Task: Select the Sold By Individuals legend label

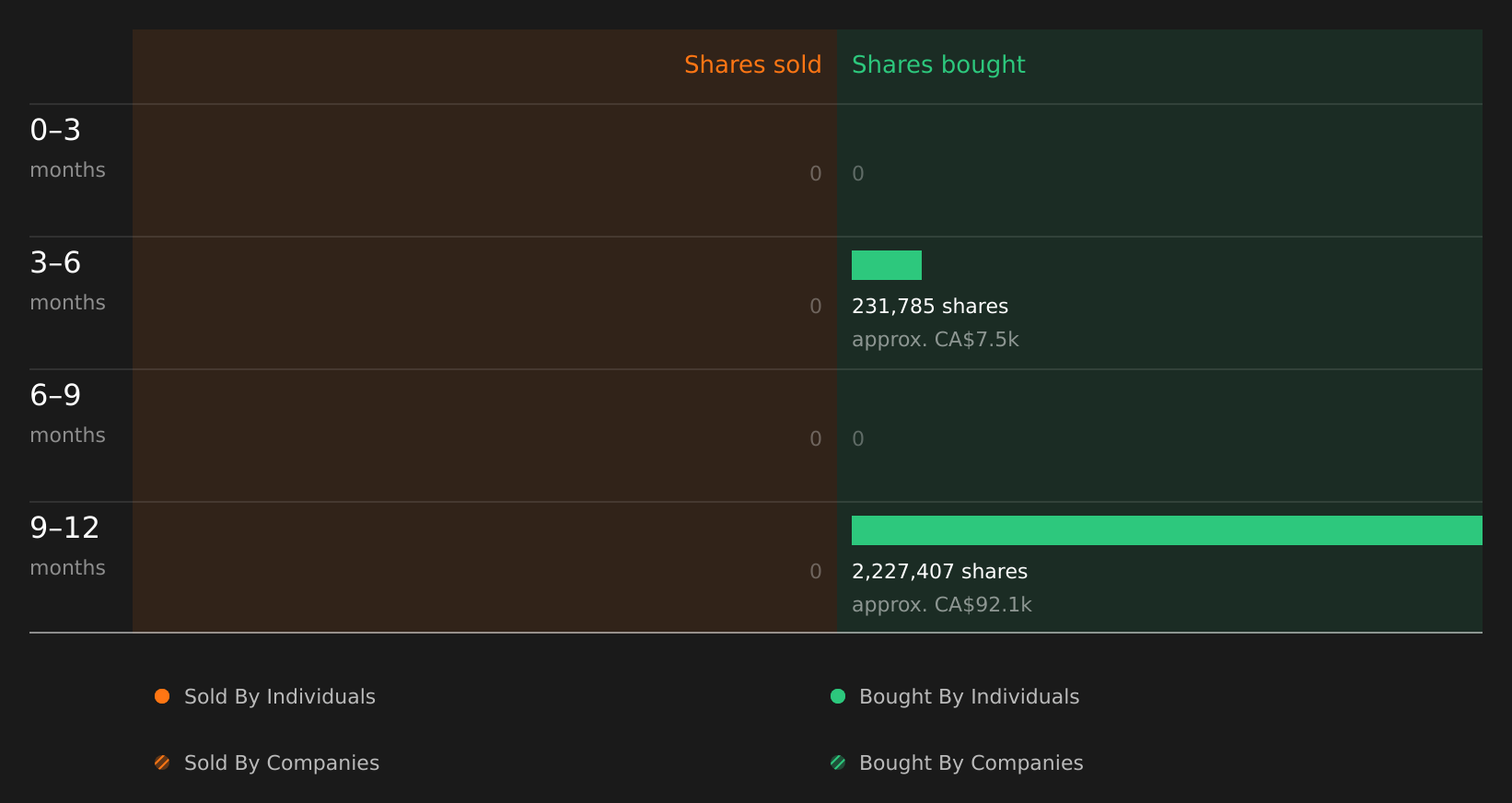Action: (280, 697)
